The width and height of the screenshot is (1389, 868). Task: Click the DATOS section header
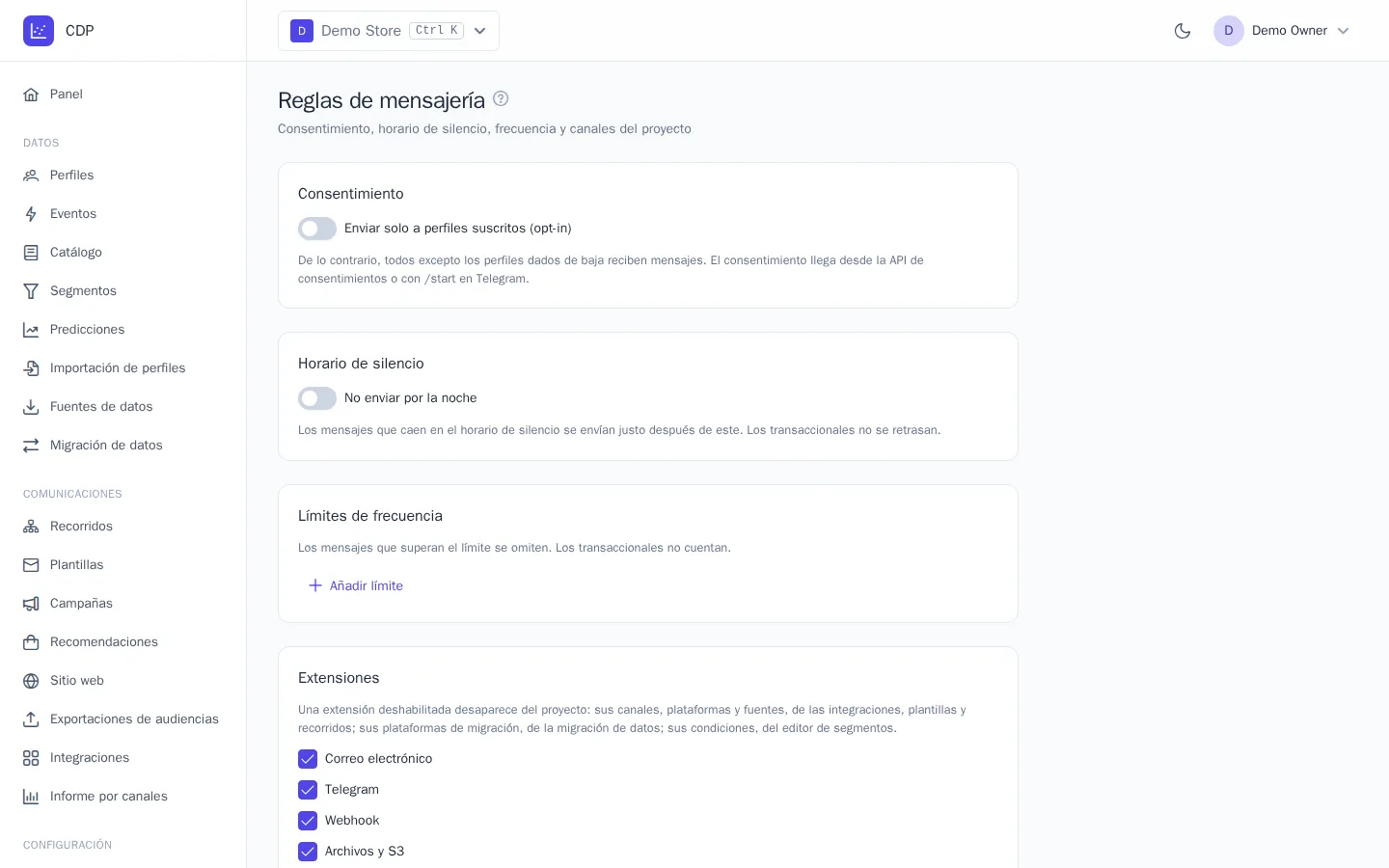pos(41,143)
